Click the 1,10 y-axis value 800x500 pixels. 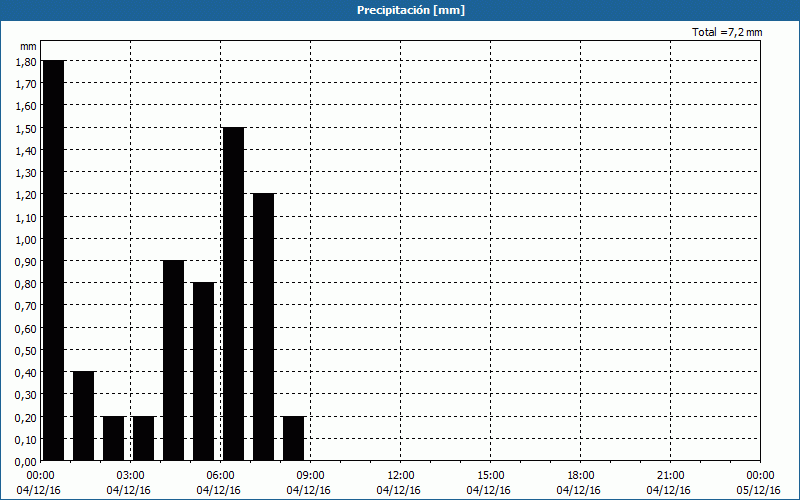[x=26, y=217]
